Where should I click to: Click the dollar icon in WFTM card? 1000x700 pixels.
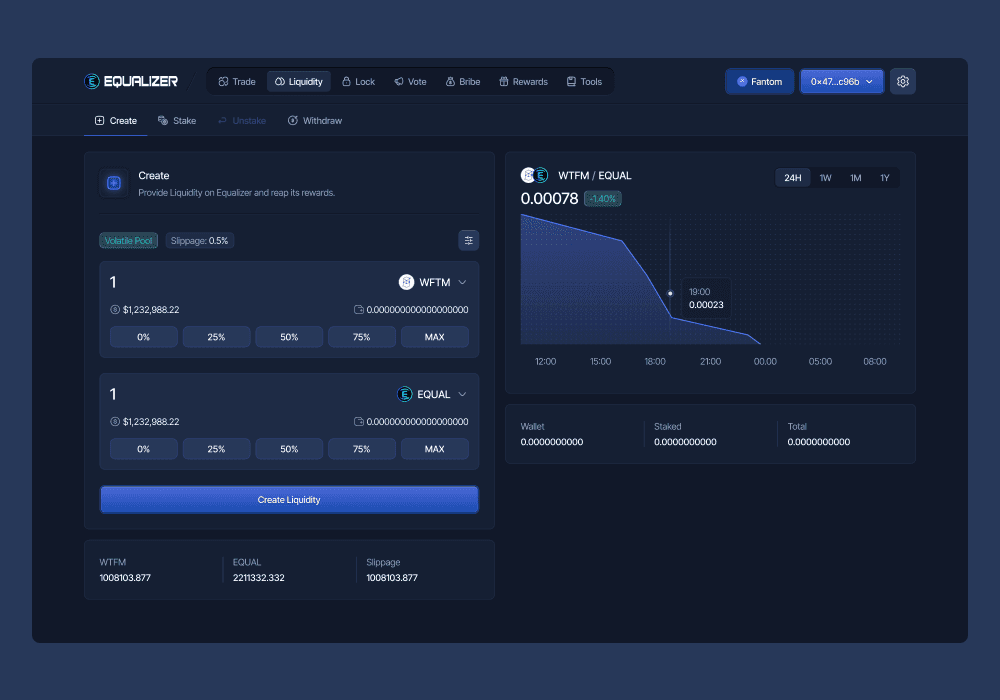coord(115,310)
